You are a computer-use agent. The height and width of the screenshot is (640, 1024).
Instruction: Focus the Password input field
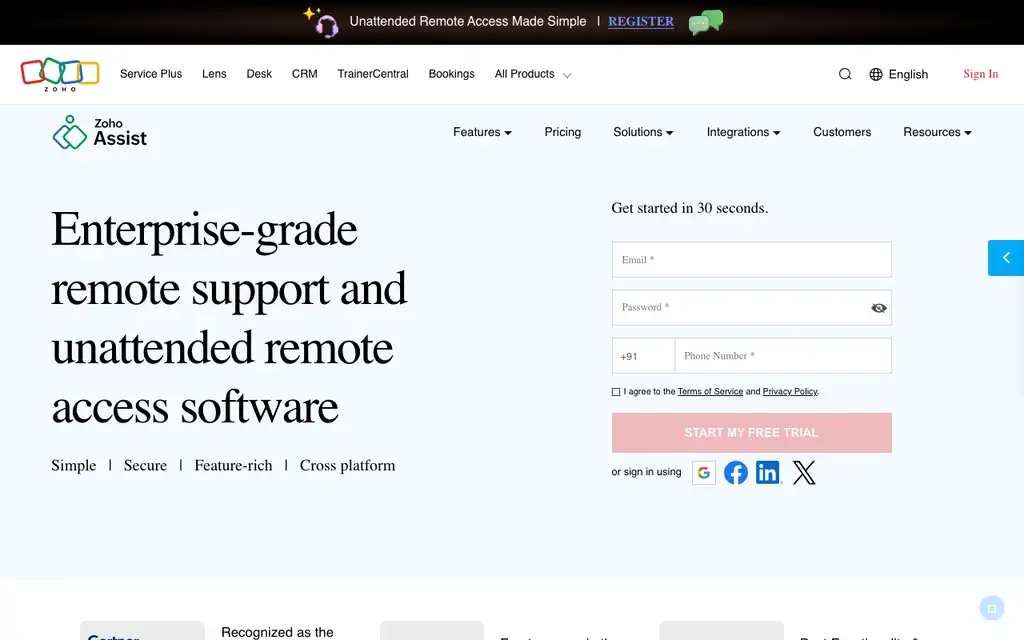(752, 308)
